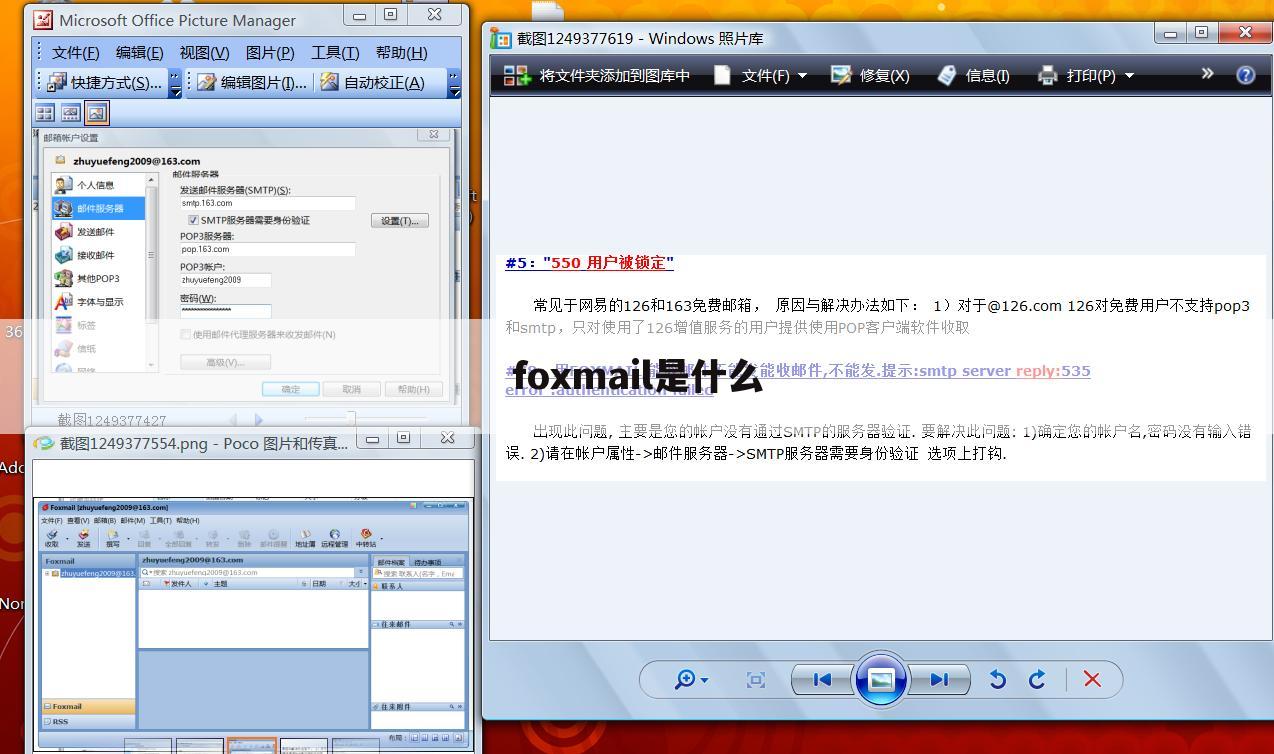Image resolution: width=1274 pixels, height=754 pixels.
Task: Click the actual size fit button in Photo Gallery
Action: [x=756, y=680]
